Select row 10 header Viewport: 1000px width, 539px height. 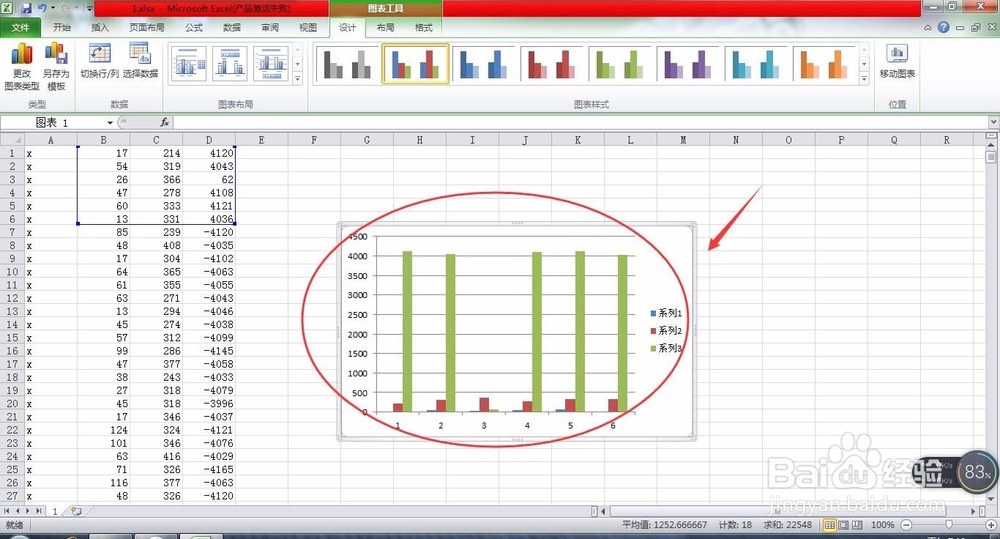point(12,272)
